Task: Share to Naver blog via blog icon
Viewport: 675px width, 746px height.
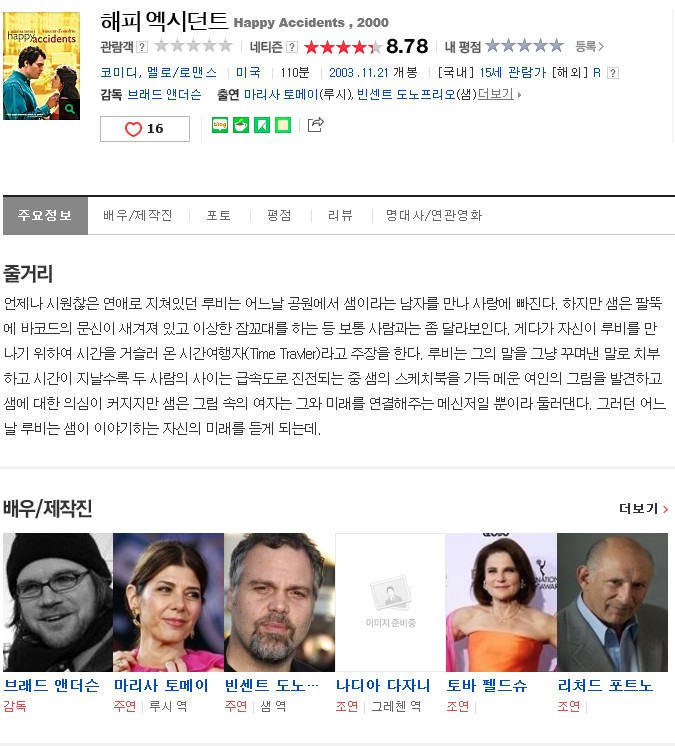Action: click(x=220, y=125)
